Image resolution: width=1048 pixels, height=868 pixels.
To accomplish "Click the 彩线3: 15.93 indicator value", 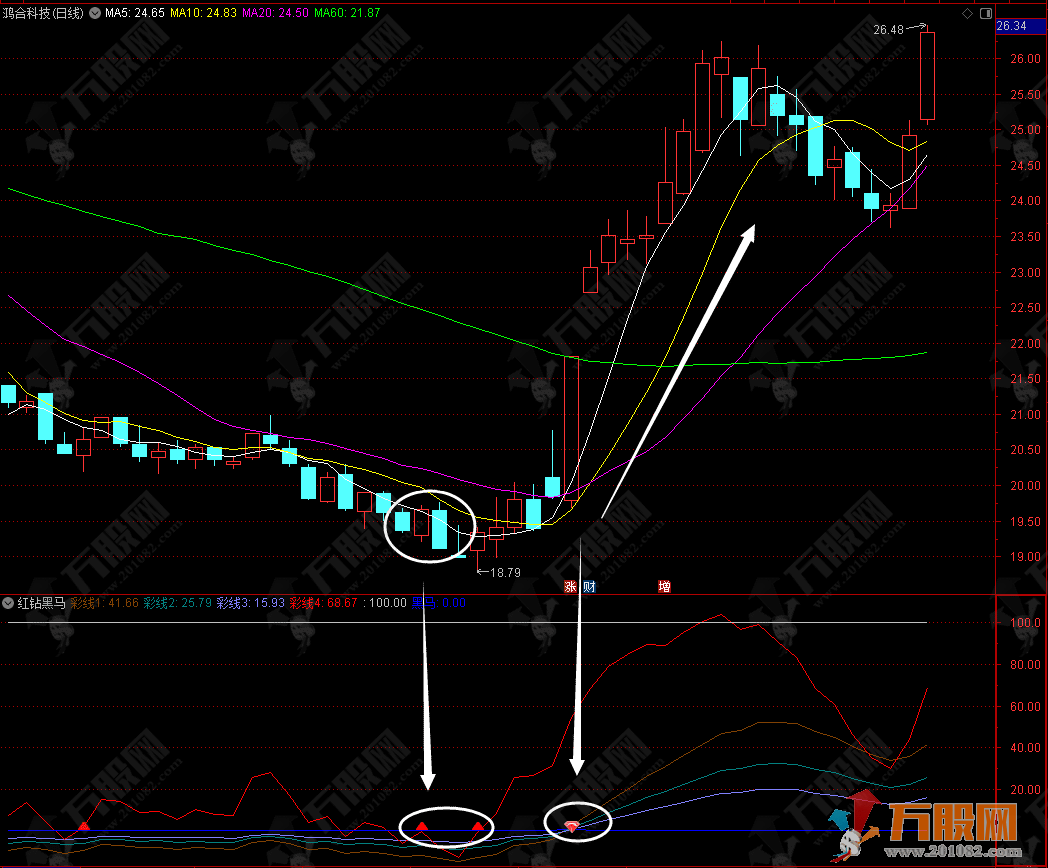I will coord(251,603).
